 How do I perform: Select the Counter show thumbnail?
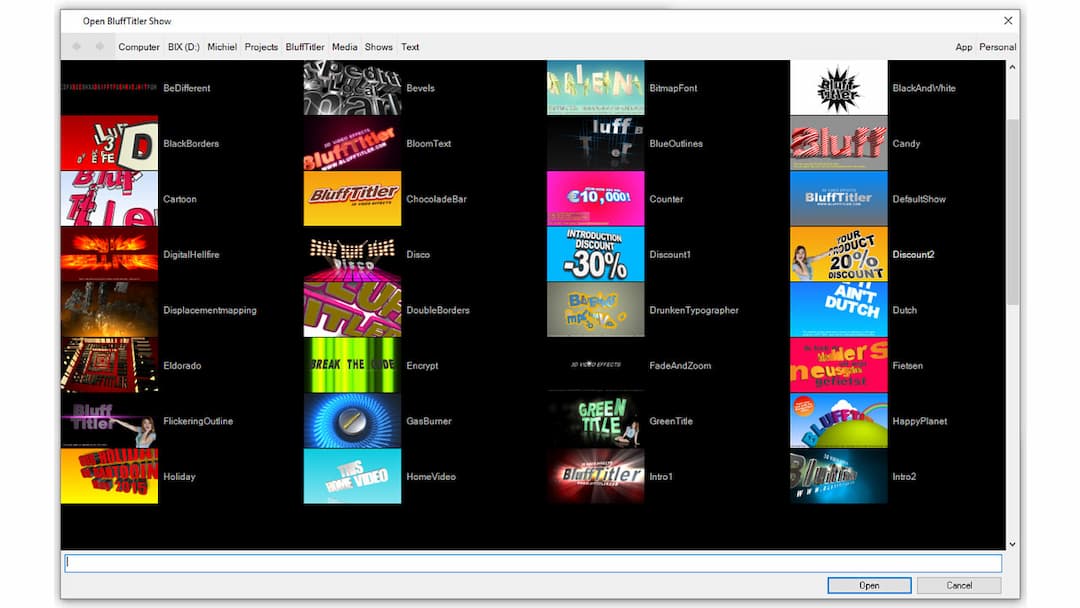point(595,198)
